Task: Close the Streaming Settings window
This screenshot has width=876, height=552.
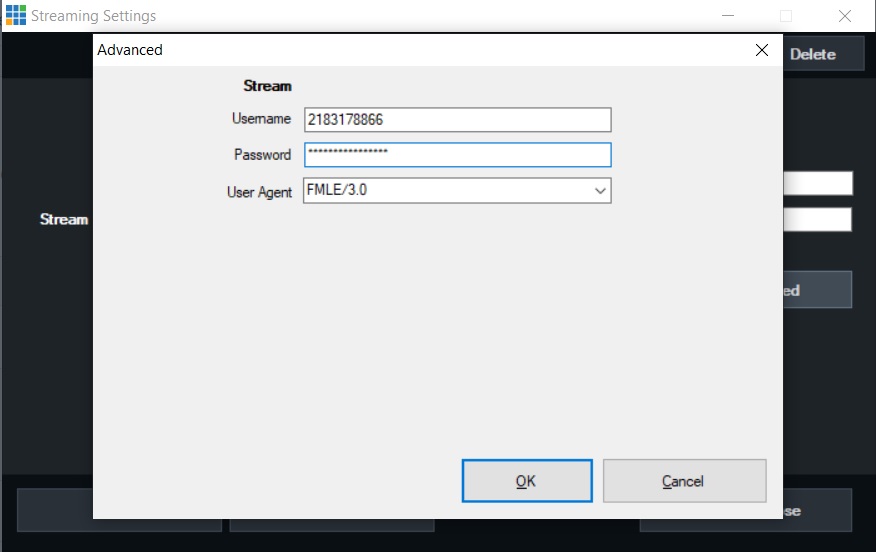Action: [845, 16]
